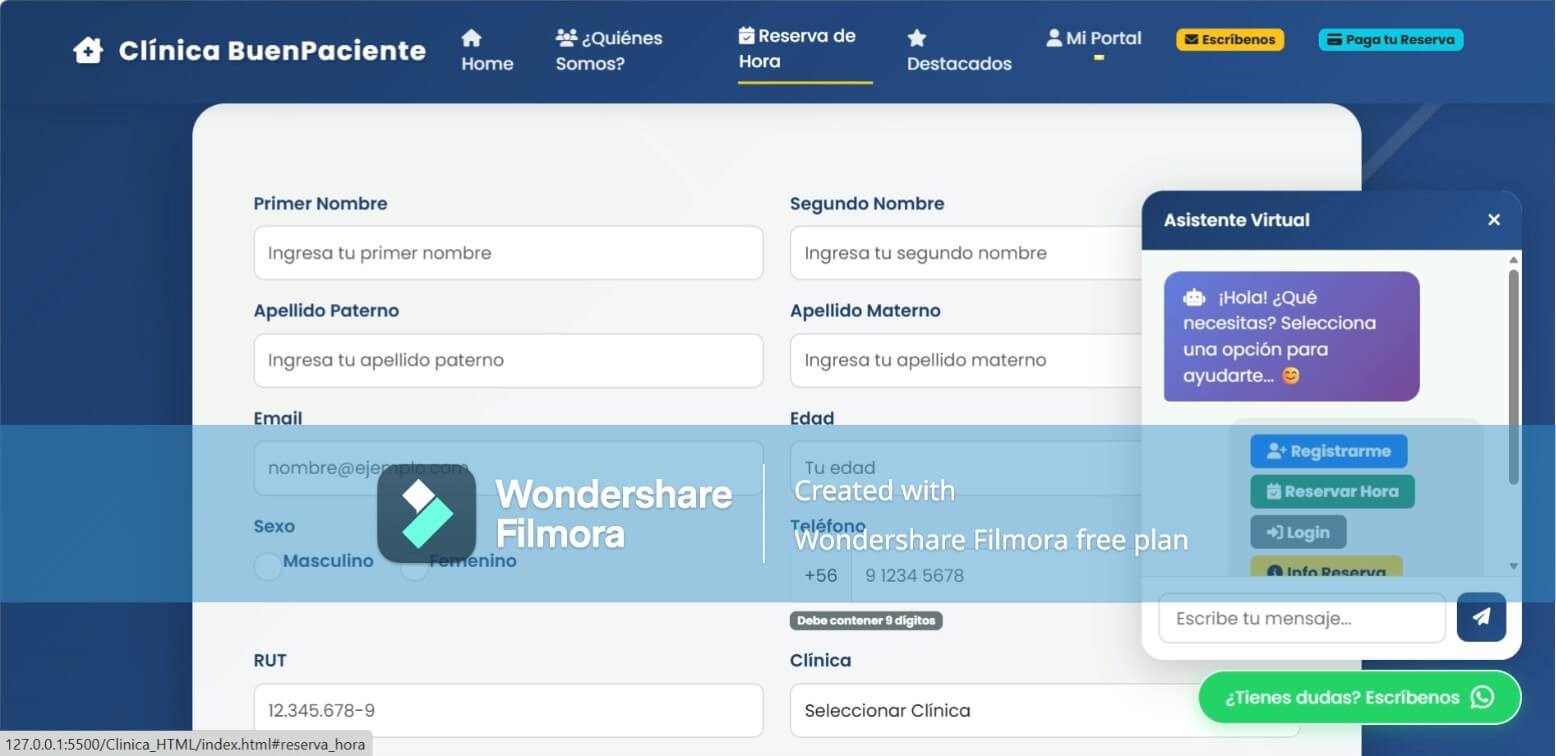Go to ¿Quiénes Somos? section
Screen dimensions: 1556x756
tap(610, 51)
